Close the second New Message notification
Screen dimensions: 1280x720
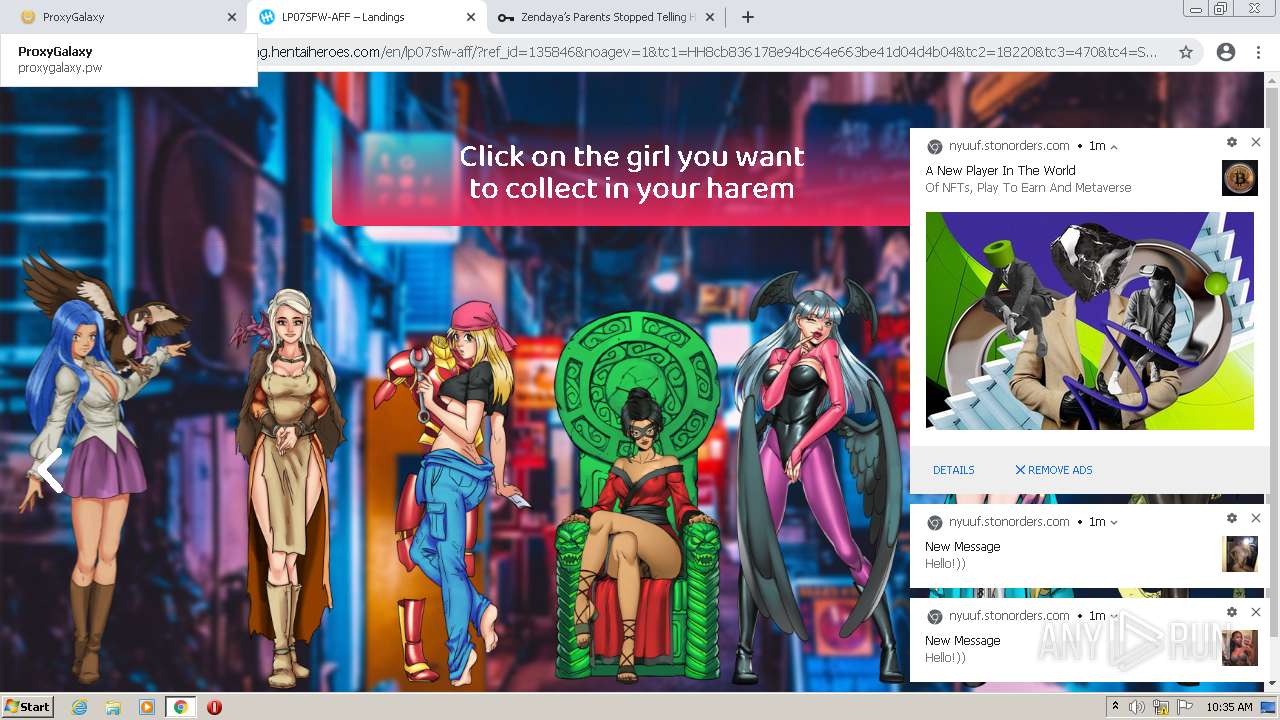pos(1256,612)
